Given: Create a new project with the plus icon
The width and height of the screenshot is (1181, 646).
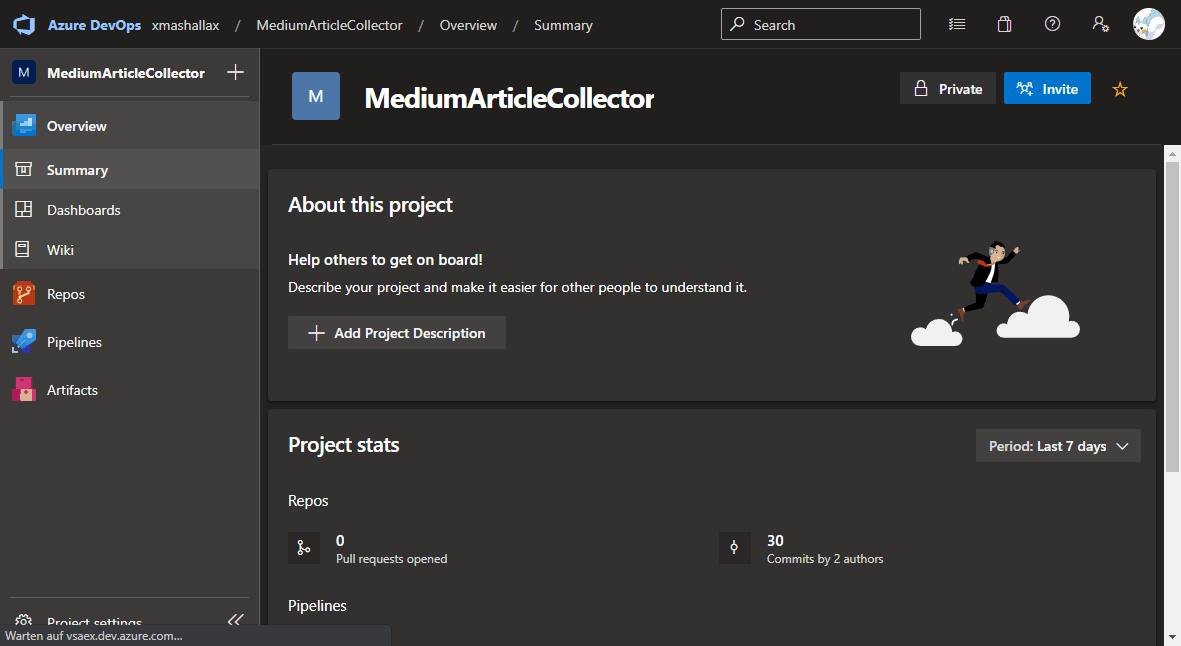Looking at the screenshot, I should coord(235,72).
